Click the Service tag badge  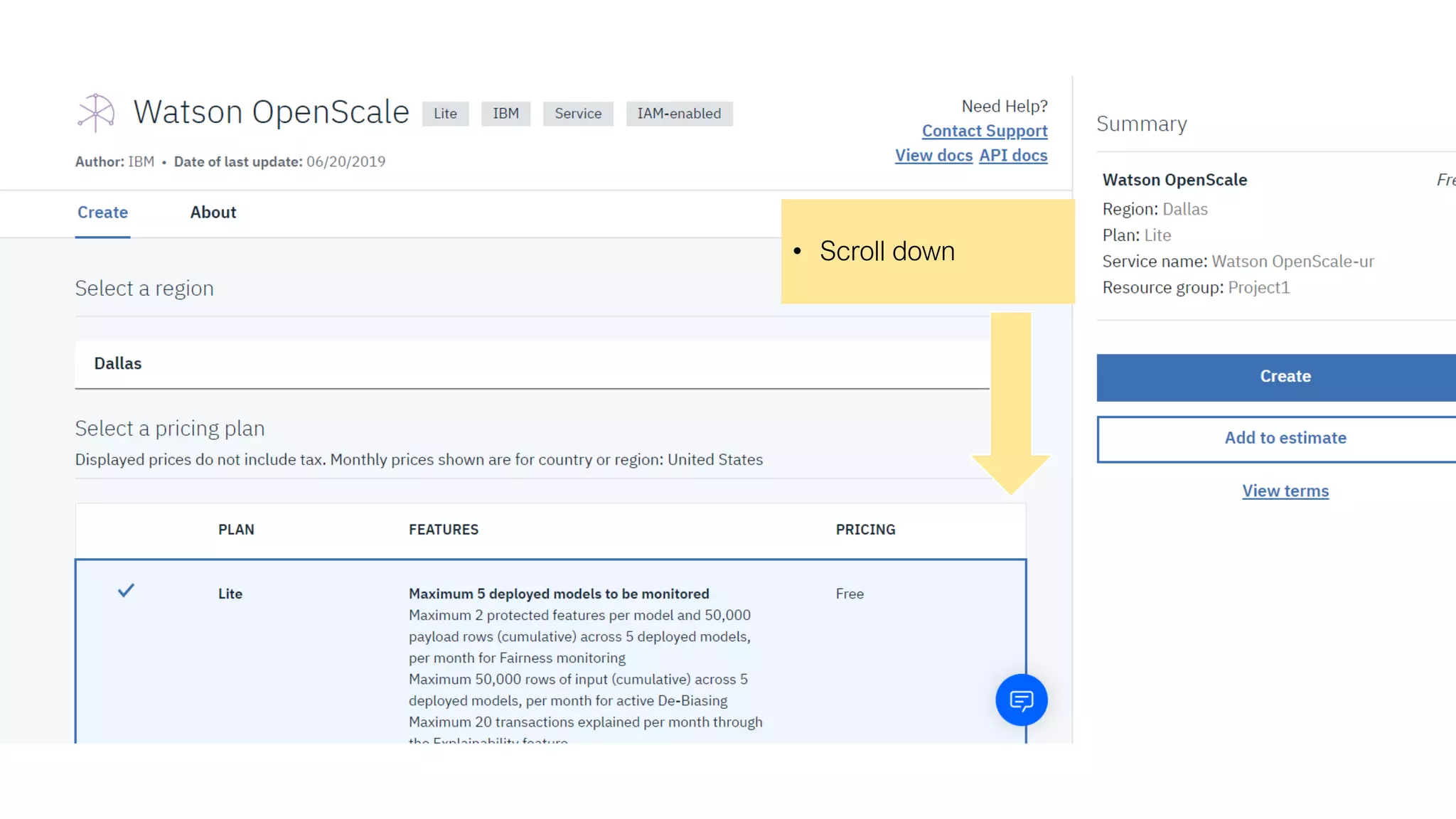[x=578, y=114]
